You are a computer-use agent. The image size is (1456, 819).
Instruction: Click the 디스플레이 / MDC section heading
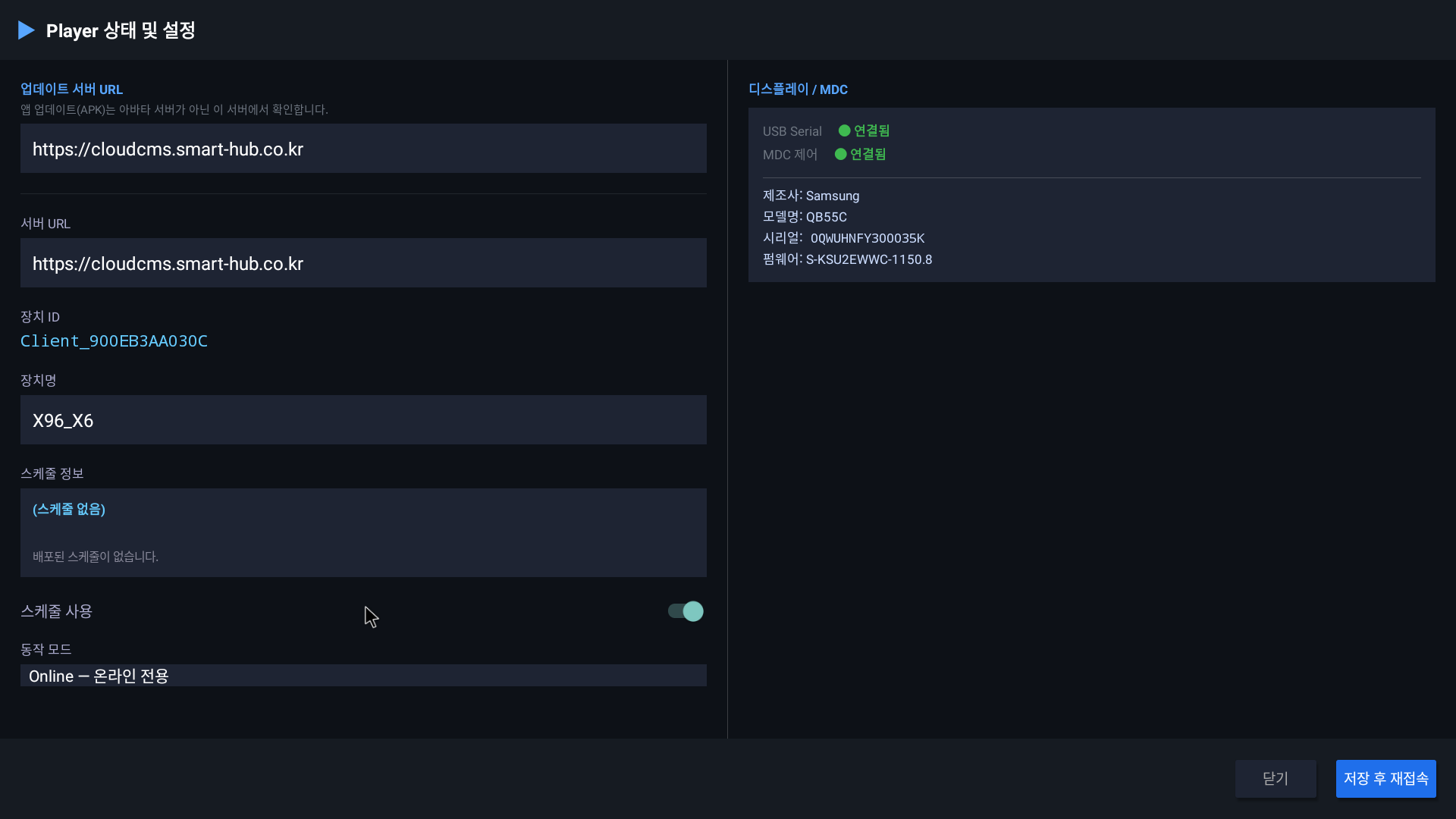(x=798, y=89)
